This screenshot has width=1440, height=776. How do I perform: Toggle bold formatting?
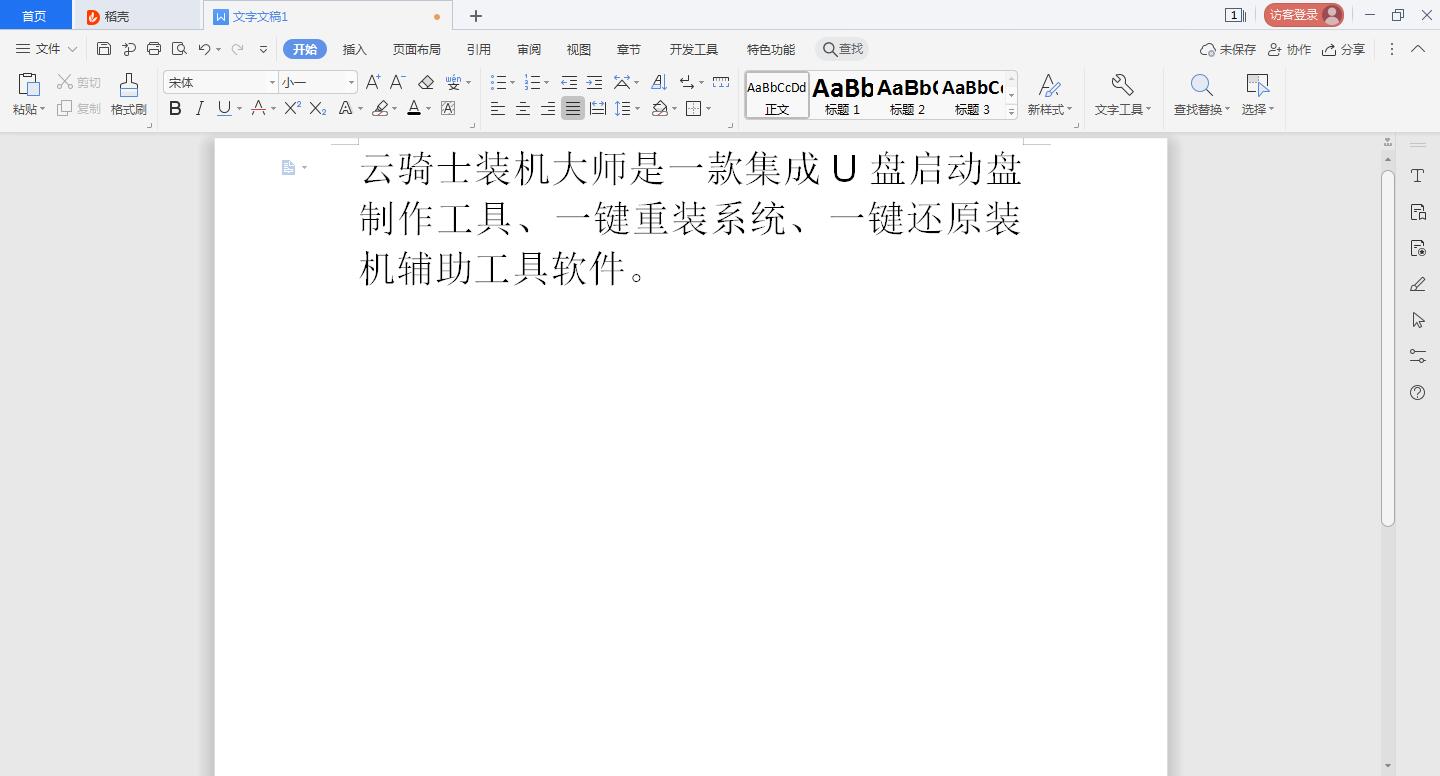175,108
